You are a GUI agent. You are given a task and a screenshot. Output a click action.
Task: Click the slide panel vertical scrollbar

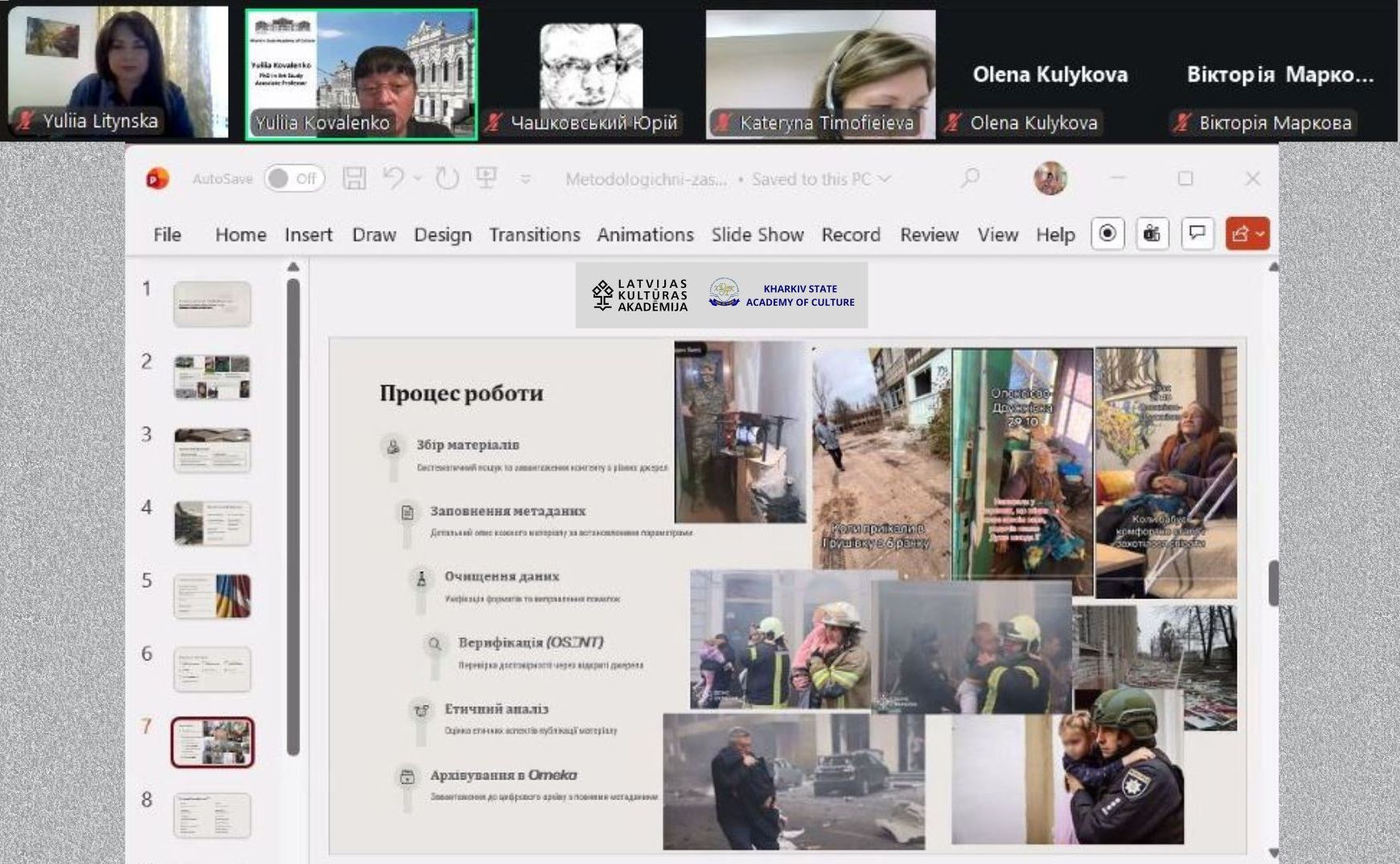click(x=293, y=515)
